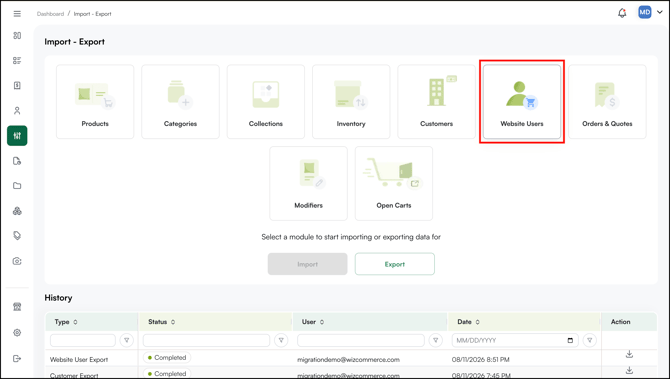
Task: Click the Completed status of Website User Export
Action: pos(167,358)
